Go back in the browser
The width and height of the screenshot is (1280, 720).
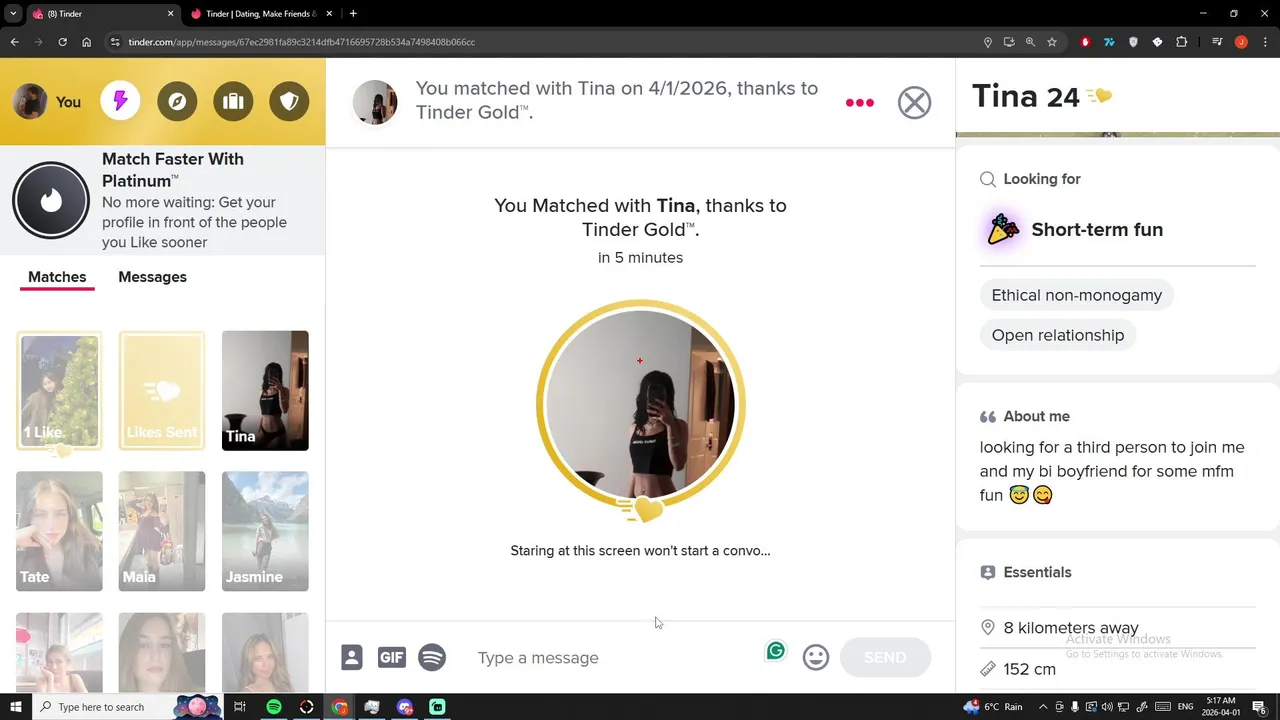(14, 42)
